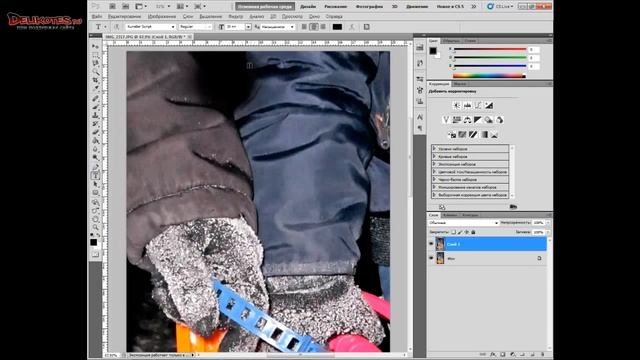This screenshot has width=640, height=360.
Task: Select the Hand tool
Action: pyautogui.click(x=96, y=219)
